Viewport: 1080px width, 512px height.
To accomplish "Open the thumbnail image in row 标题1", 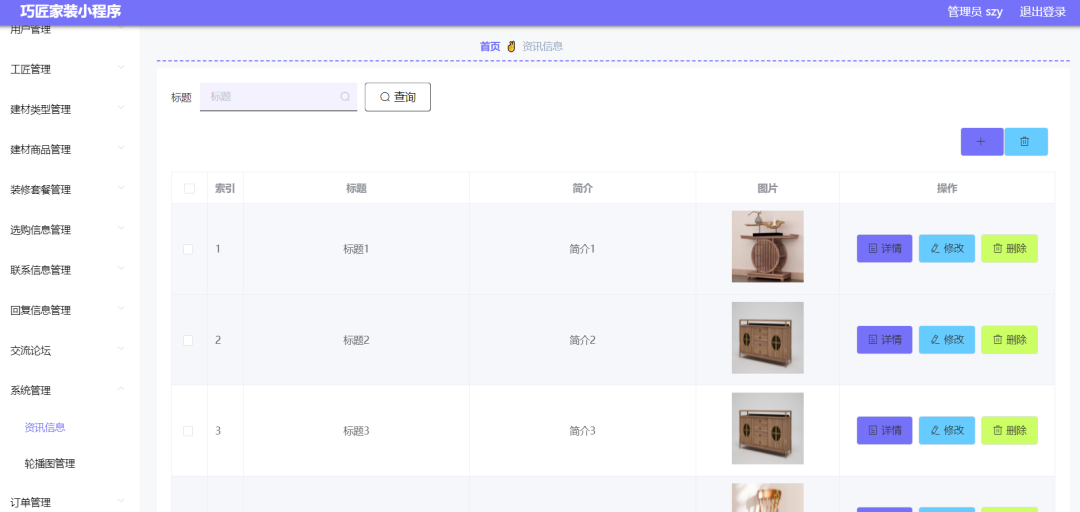I will click(x=767, y=247).
